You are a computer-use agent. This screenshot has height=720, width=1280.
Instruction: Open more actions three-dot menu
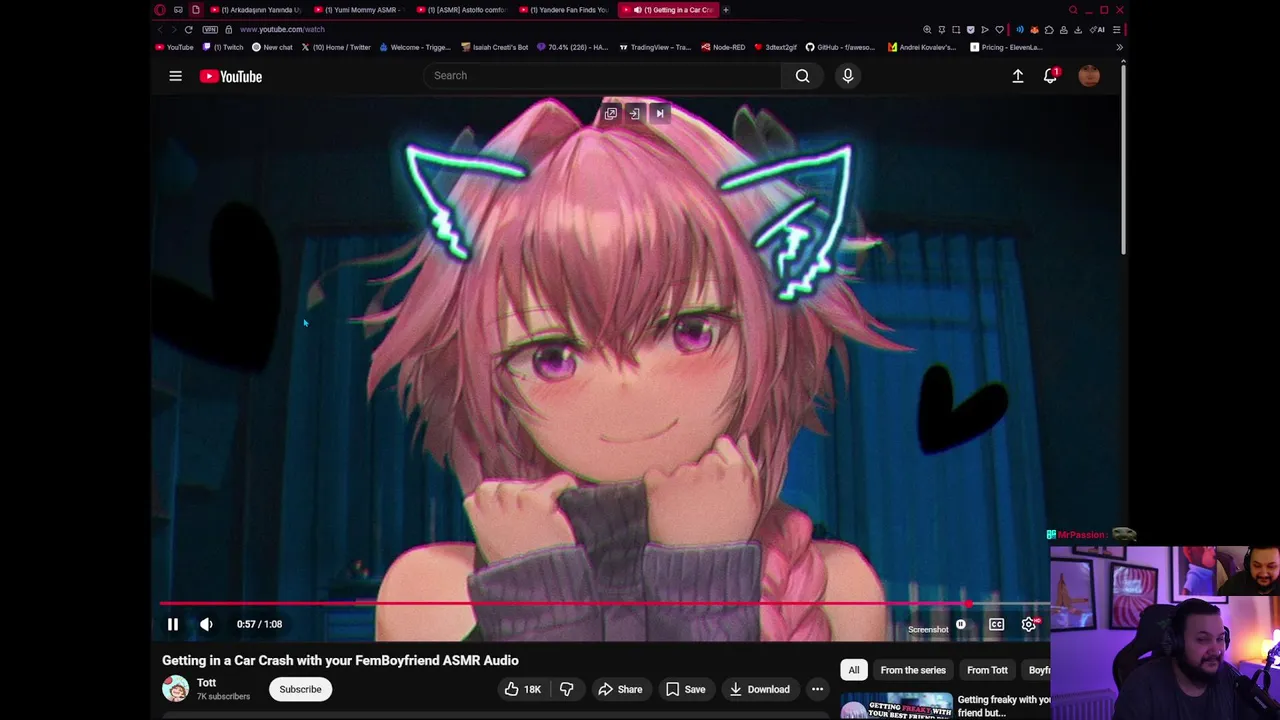(x=817, y=689)
